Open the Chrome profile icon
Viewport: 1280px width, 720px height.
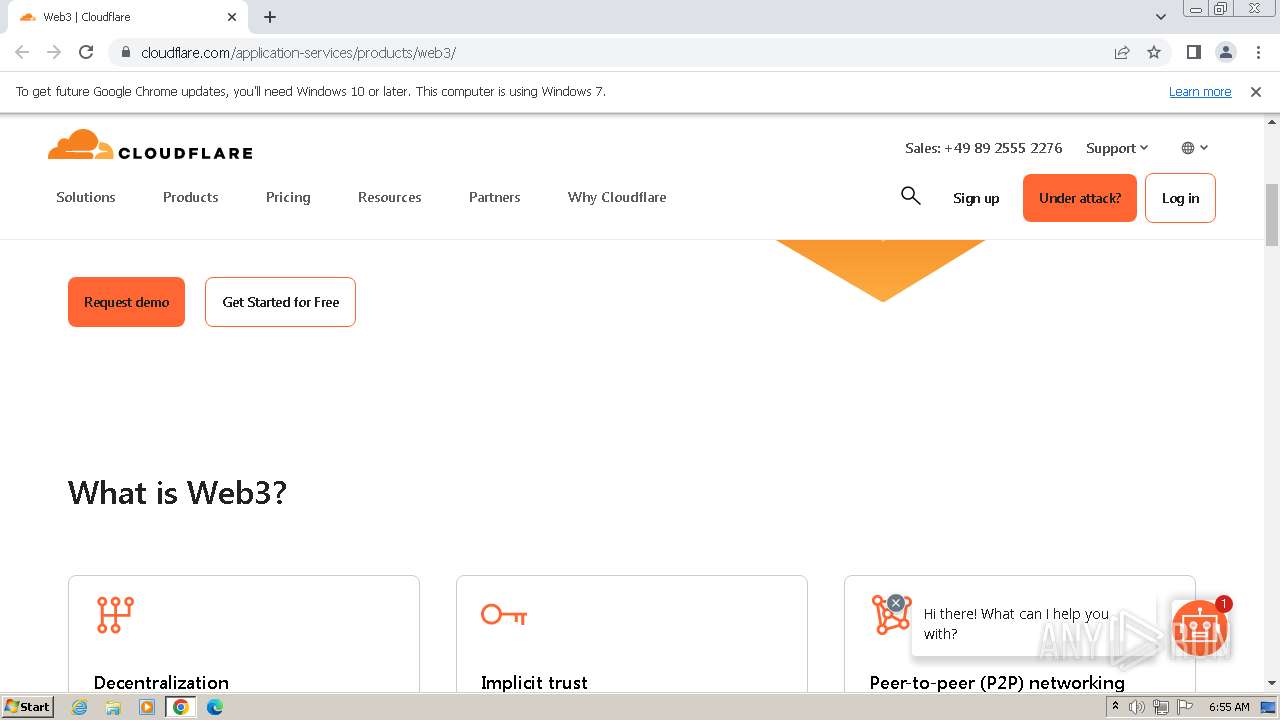(x=1225, y=52)
